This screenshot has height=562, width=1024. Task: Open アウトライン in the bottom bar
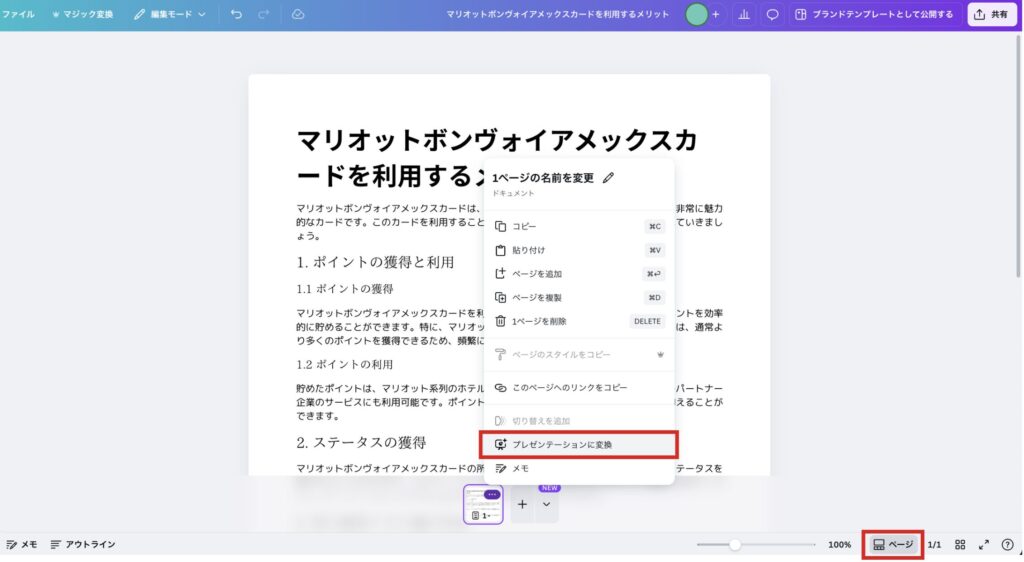pyautogui.click(x=83, y=544)
